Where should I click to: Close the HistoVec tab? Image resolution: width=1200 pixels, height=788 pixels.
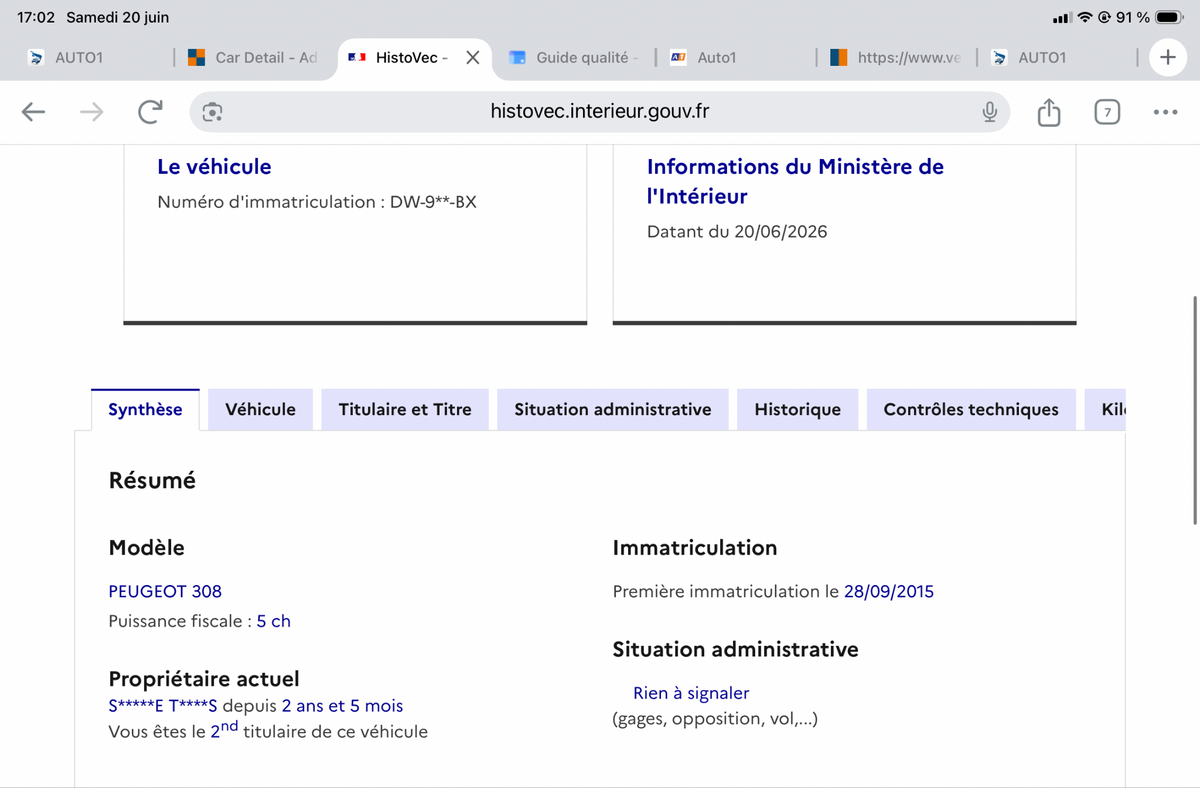coord(473,58)
